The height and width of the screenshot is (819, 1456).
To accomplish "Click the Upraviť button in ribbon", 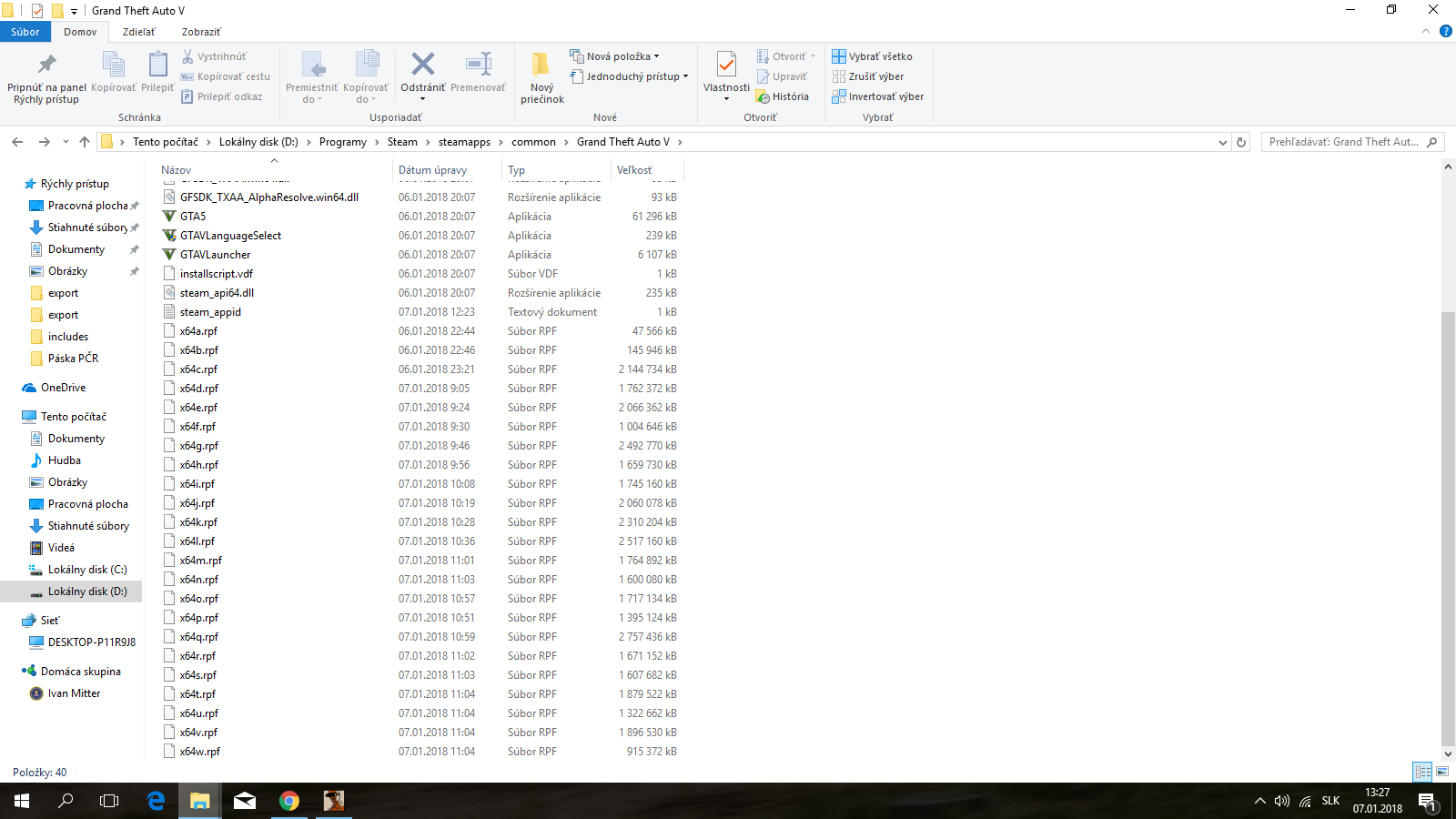I will (783, 76).
